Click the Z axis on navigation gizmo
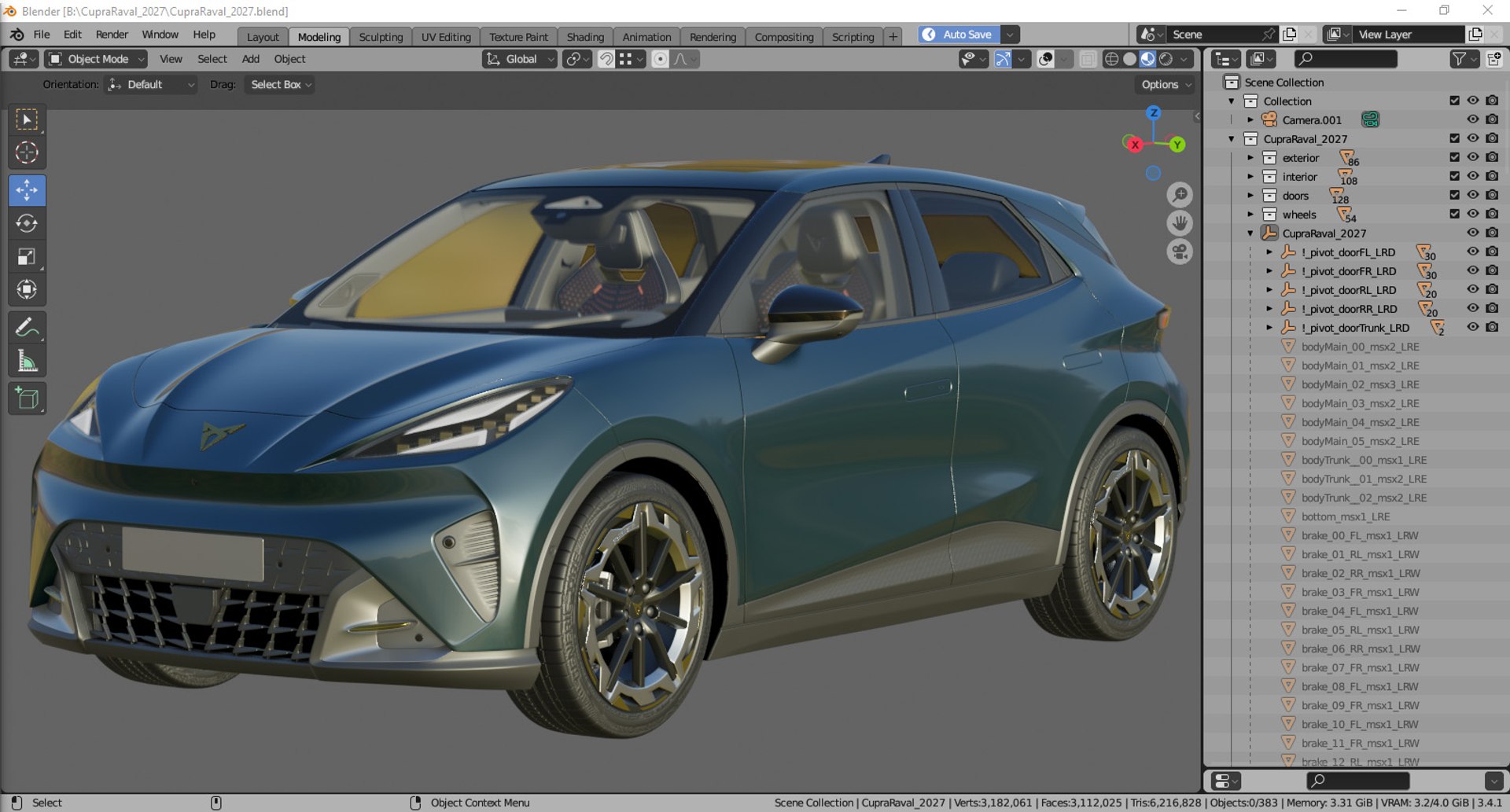Image resolution: width=1510 pixels, height=812 pixels. coord(1154,113)
